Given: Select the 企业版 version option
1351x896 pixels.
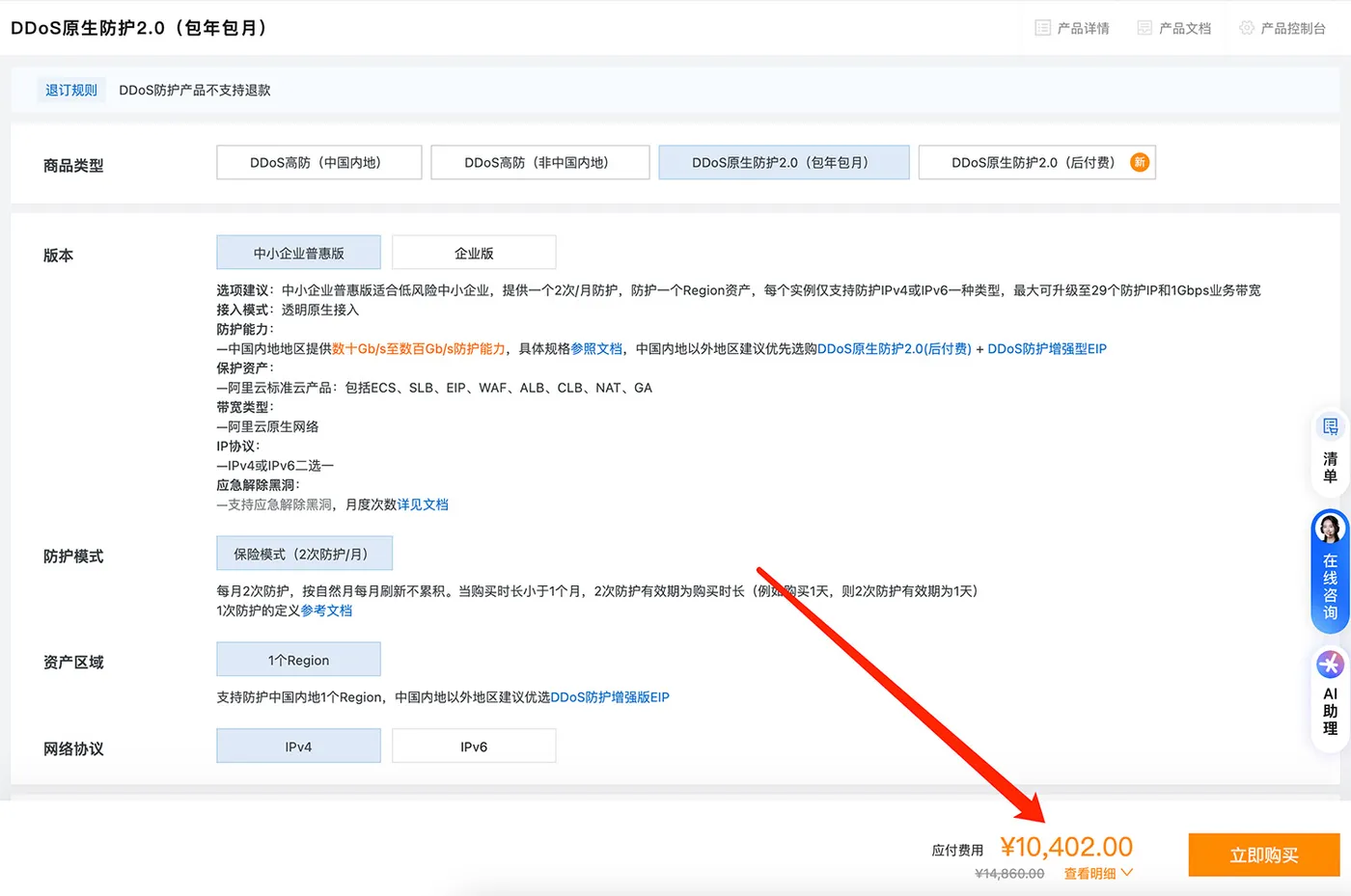Looking at the screenshot, I should pyautogui.click(x=473, y=251).
